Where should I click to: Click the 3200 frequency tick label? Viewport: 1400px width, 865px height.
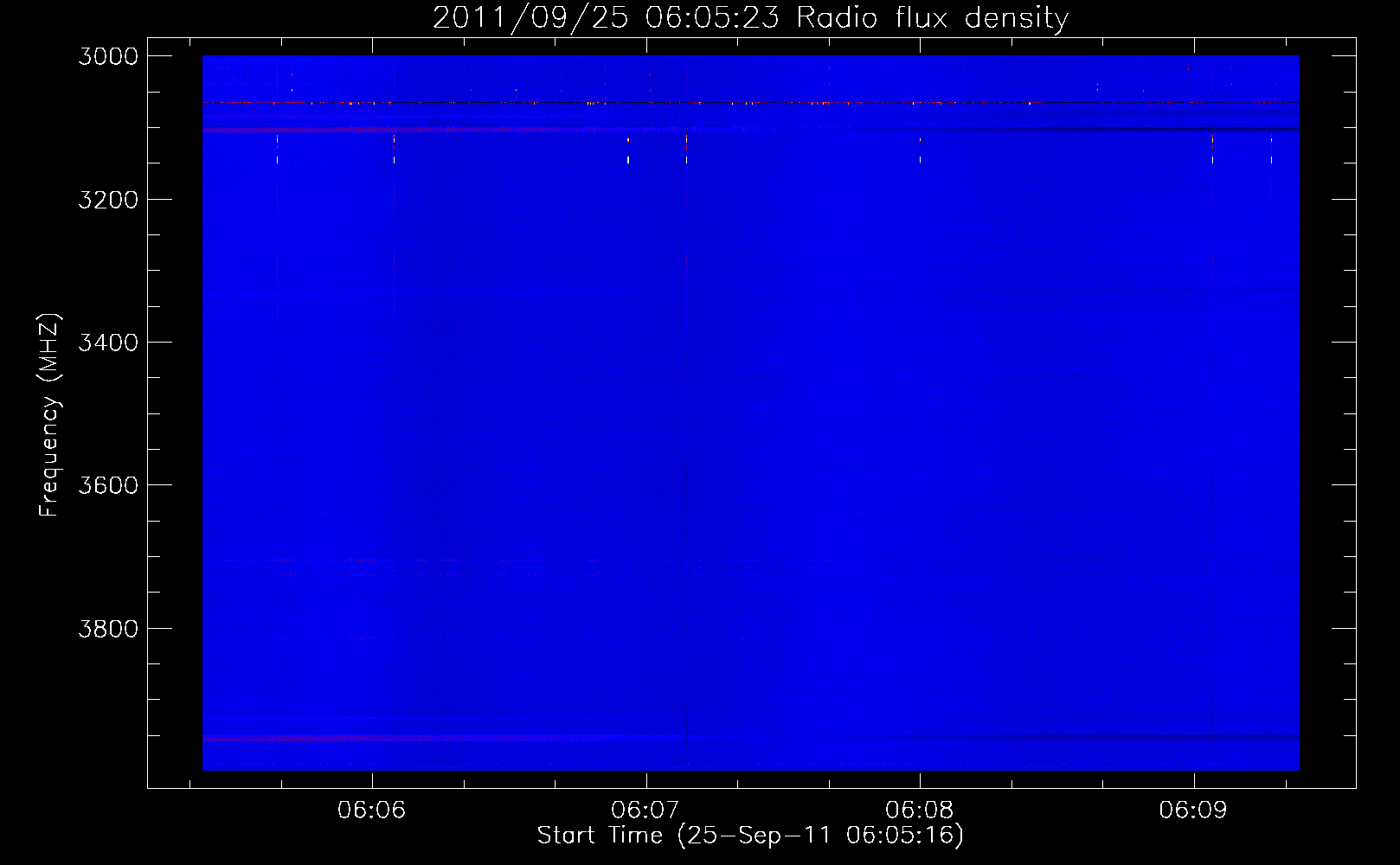[x=108, y=199]
